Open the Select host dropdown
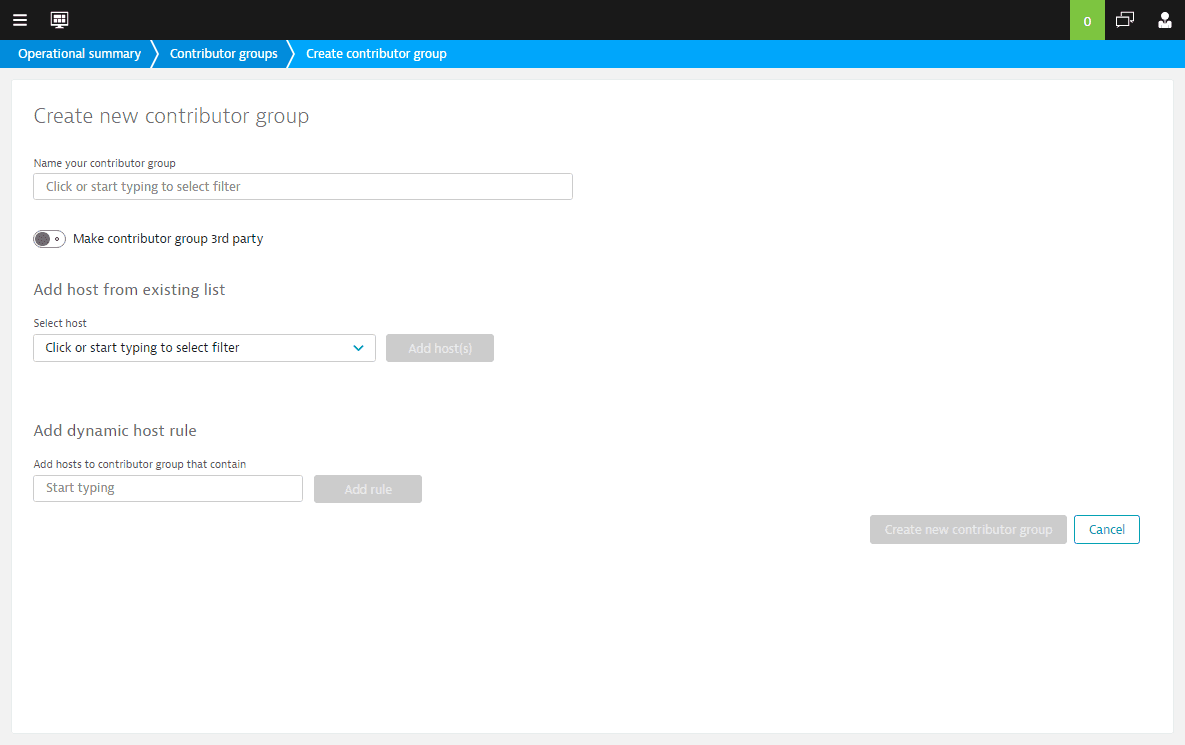The width and height of the screenshot is (1185, 745). click(x=204, y=348)
